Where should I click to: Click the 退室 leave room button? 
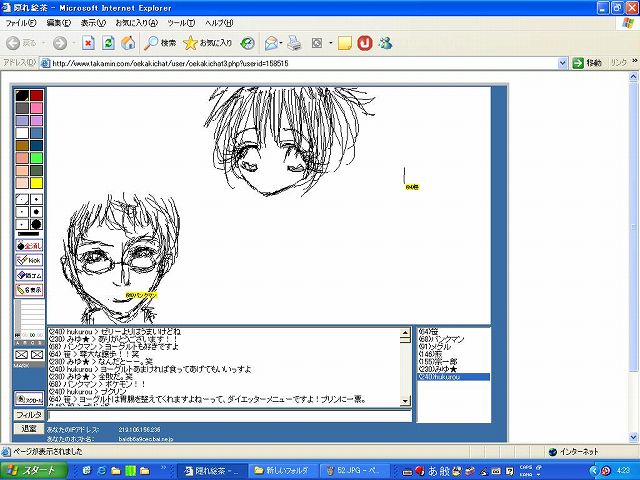point(29,428)
